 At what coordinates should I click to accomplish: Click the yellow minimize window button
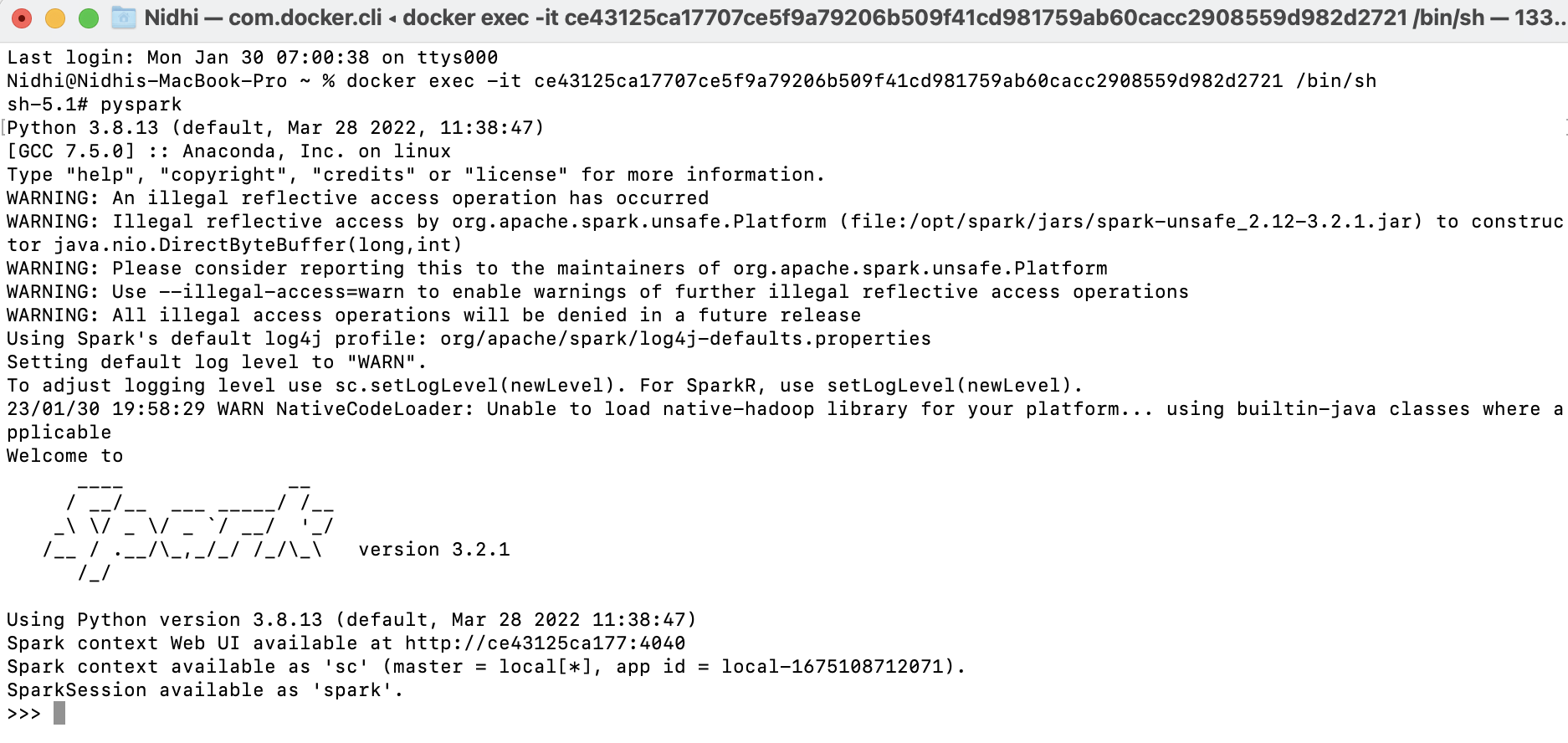[x=55, y=18]
